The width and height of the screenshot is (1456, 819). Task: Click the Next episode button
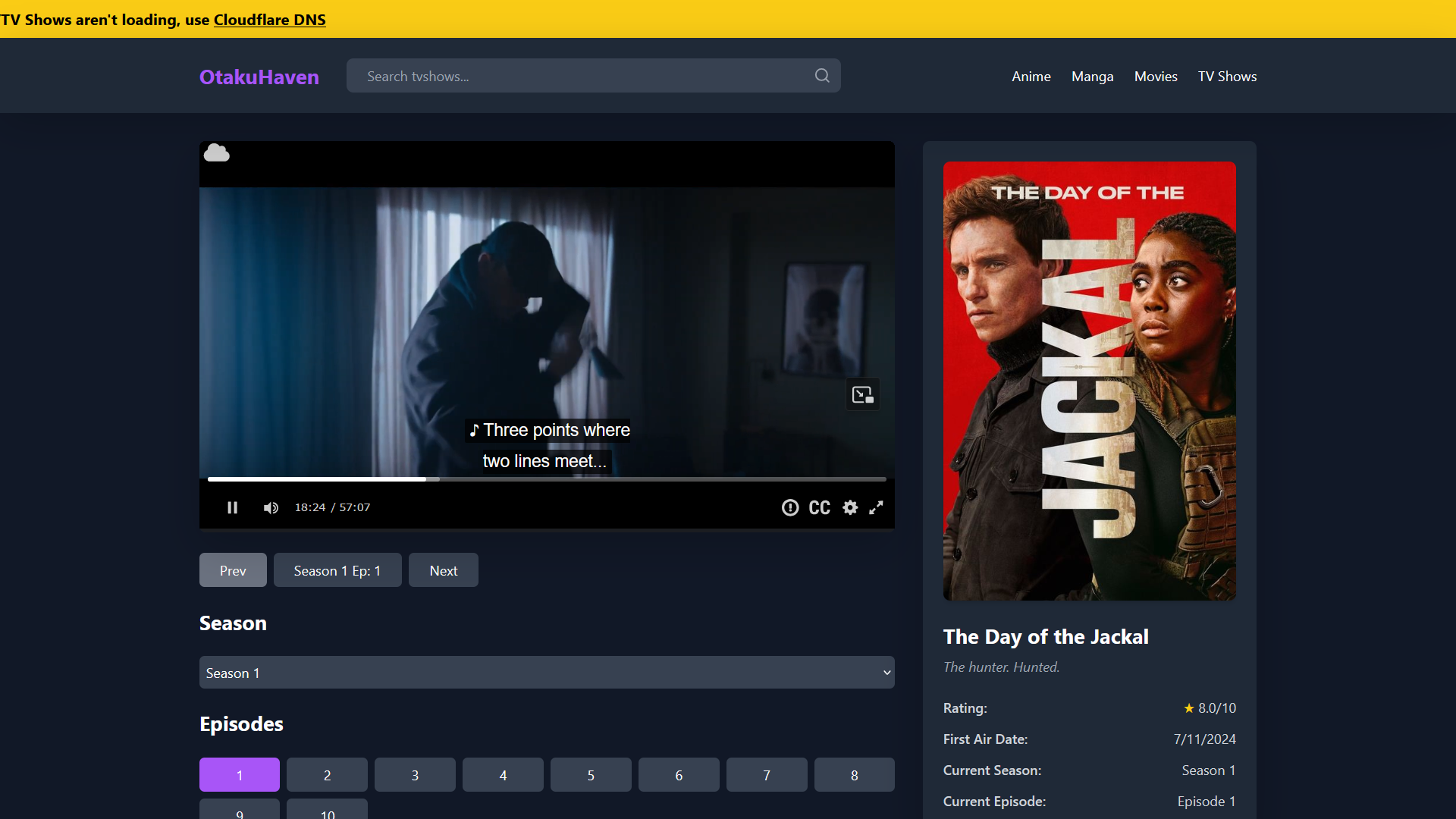[x=443, y=570]
